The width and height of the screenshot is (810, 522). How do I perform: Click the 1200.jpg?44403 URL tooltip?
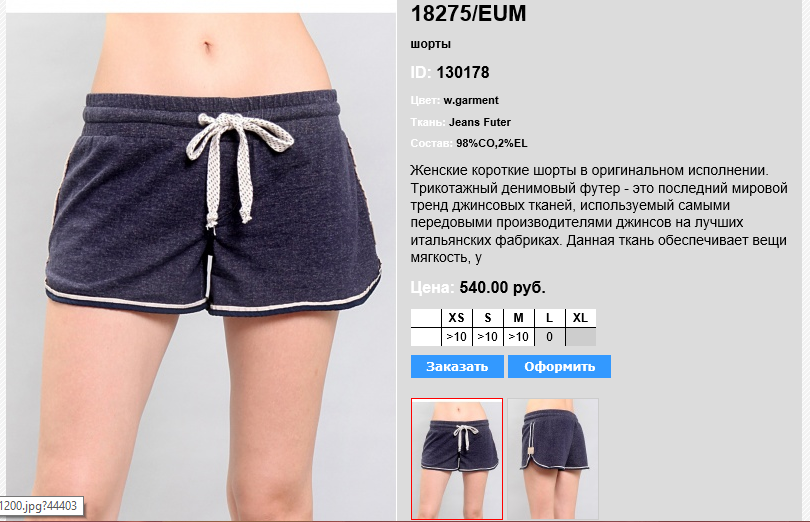[41, 505]
